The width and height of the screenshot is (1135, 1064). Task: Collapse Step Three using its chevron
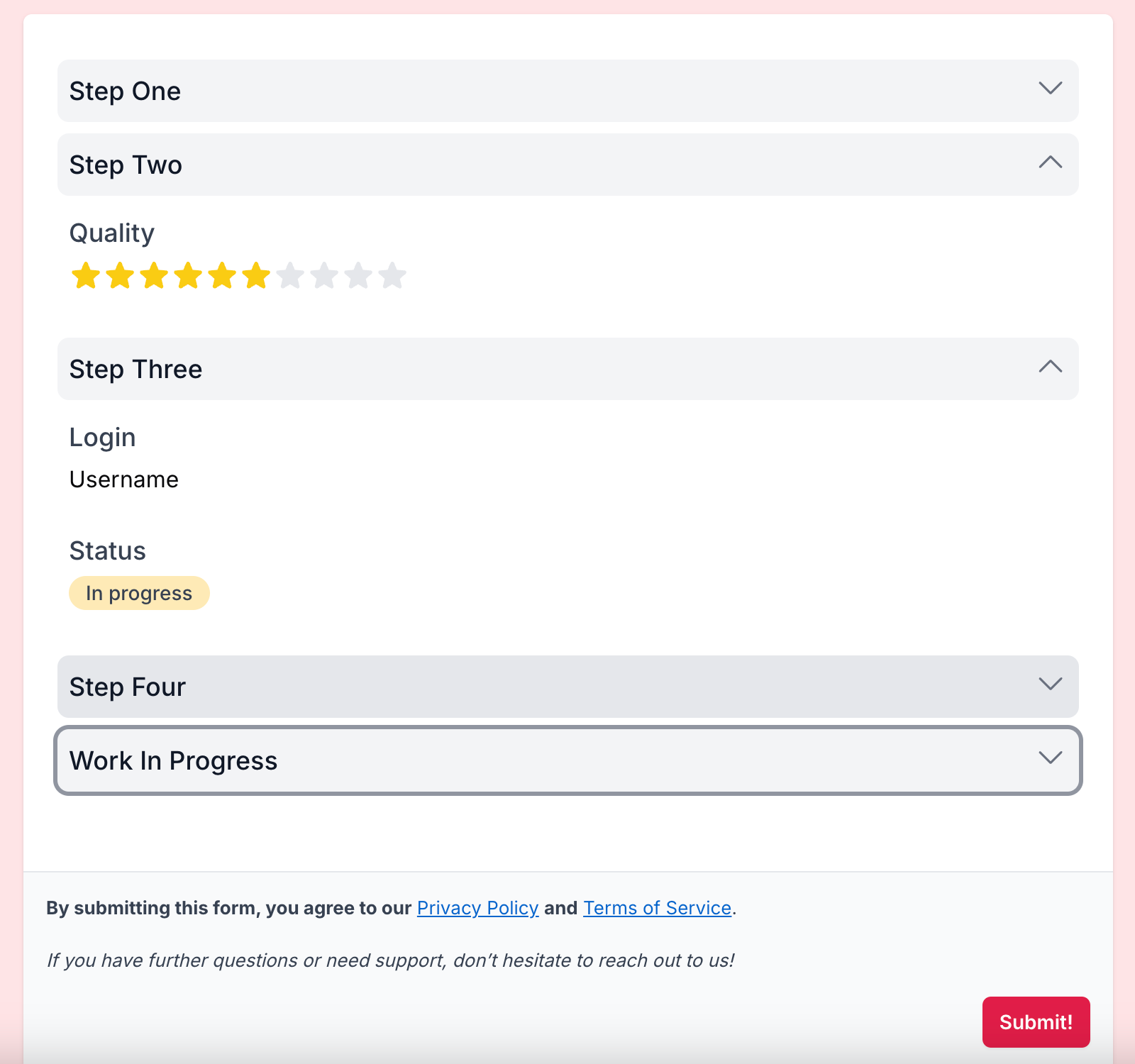tap(1051, 367)
